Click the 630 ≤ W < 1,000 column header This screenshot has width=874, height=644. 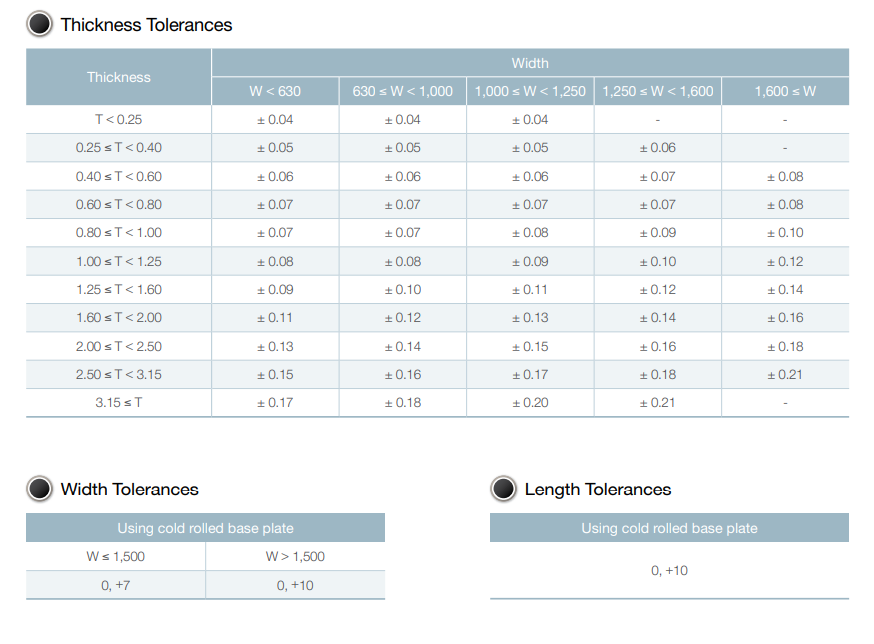(x=402, y=91)
